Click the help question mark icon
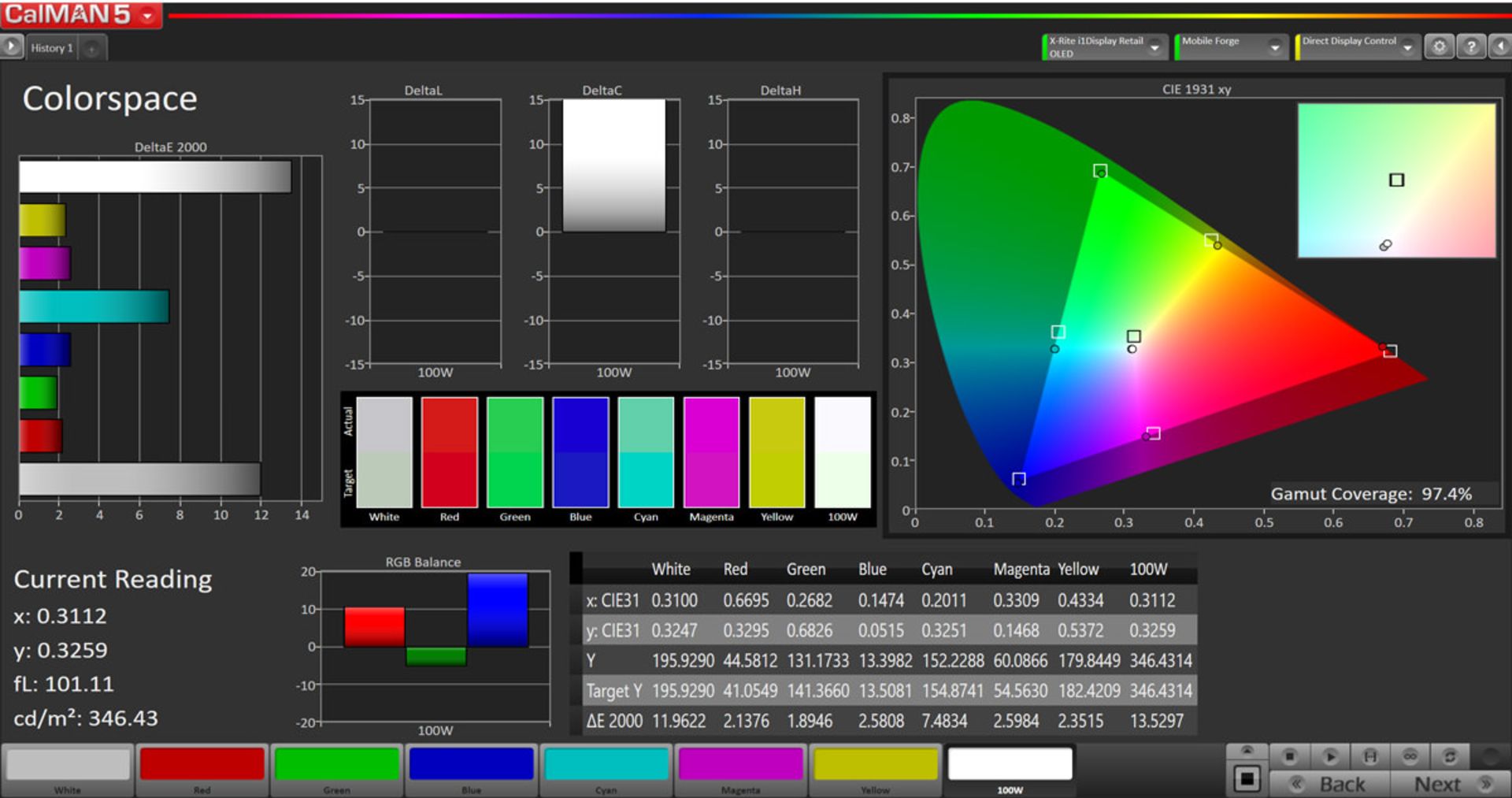 [x=1470, y=47]
